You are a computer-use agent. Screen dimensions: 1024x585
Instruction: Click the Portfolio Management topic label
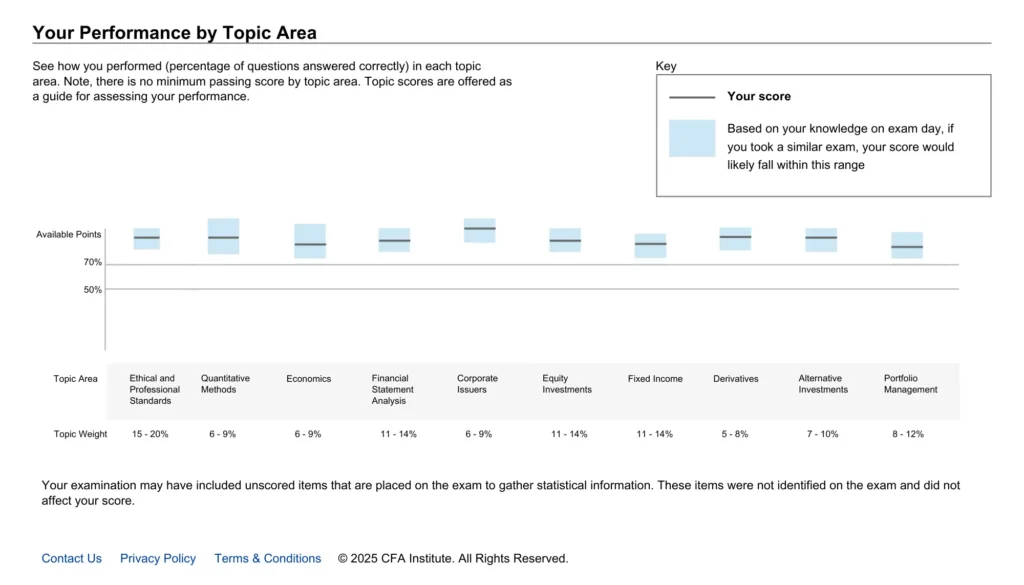(x=910, y=384)
